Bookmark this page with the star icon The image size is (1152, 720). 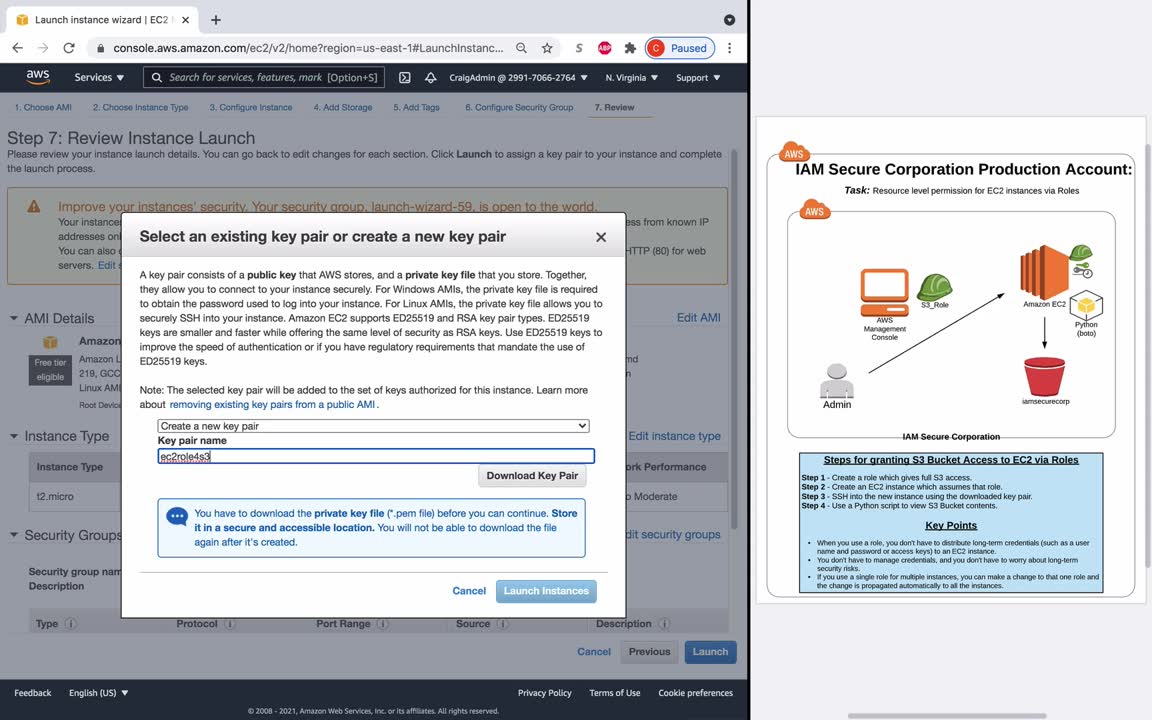[547, 48]
